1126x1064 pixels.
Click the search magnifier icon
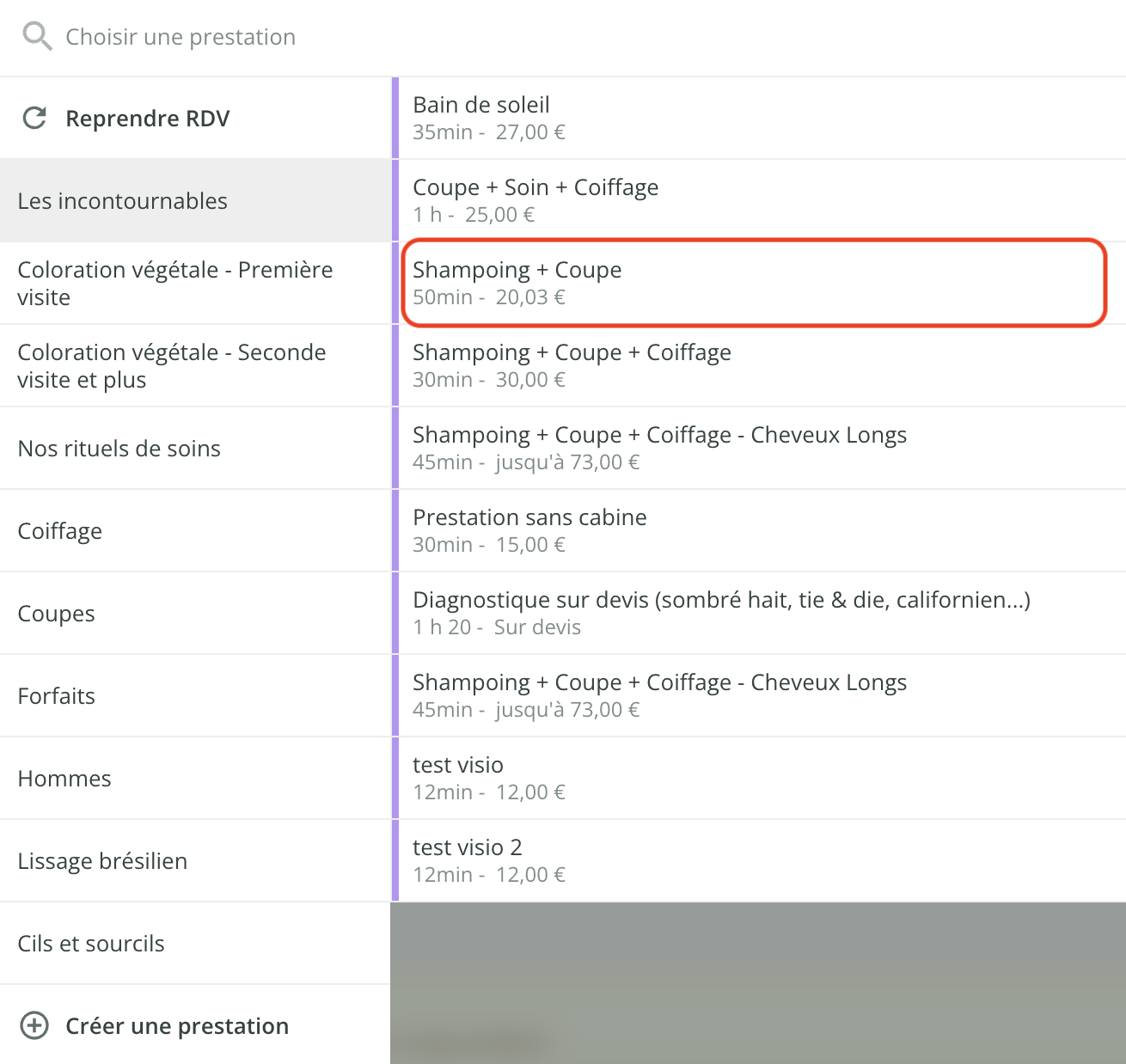tap(37, 37)
